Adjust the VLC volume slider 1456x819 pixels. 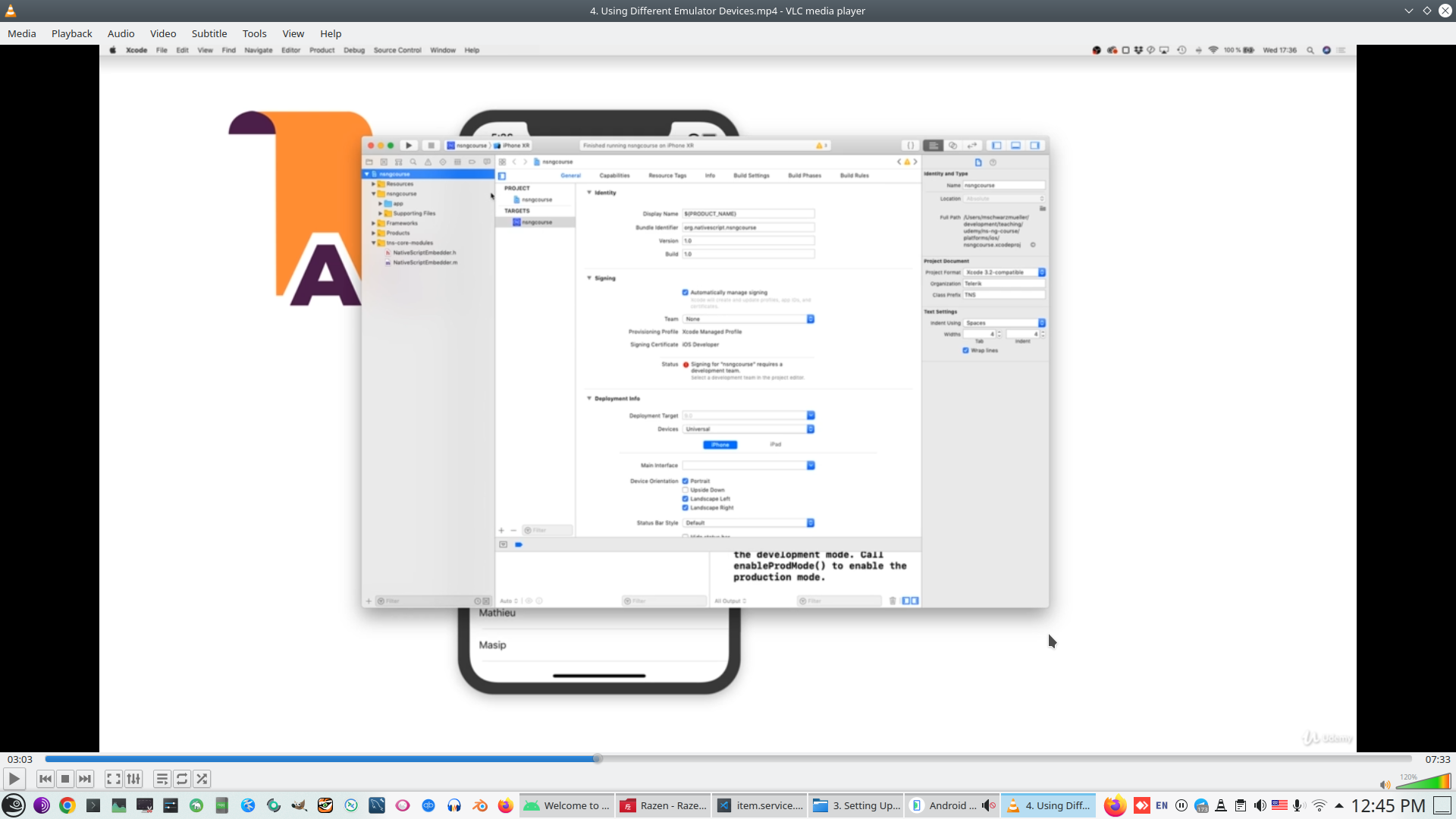(1423, 782)
